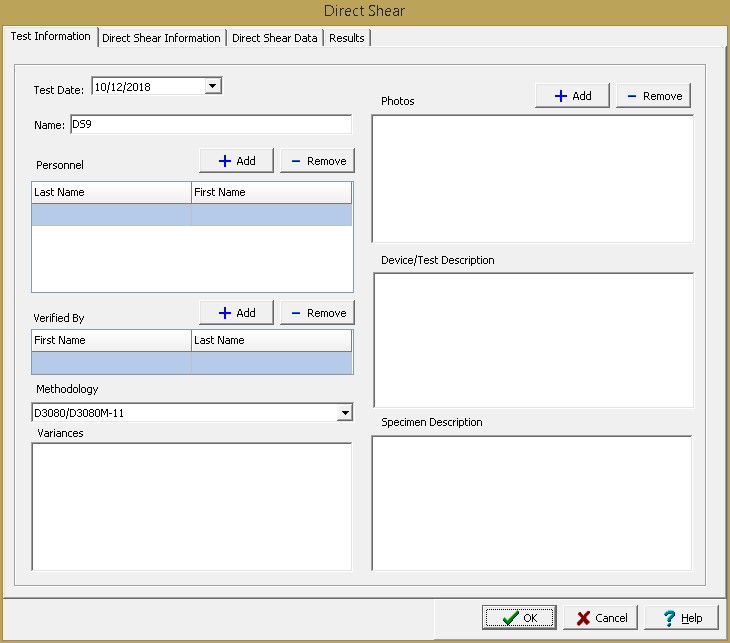
Task: Open the Direct Shear Data tab
Action: click(274, 38)
